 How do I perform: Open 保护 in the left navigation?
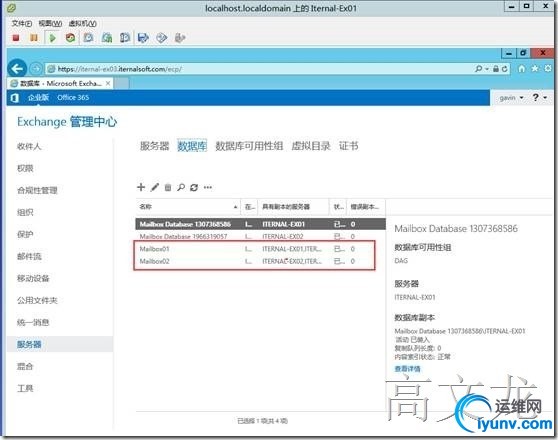pyautogui.click(x=25, y=235)
